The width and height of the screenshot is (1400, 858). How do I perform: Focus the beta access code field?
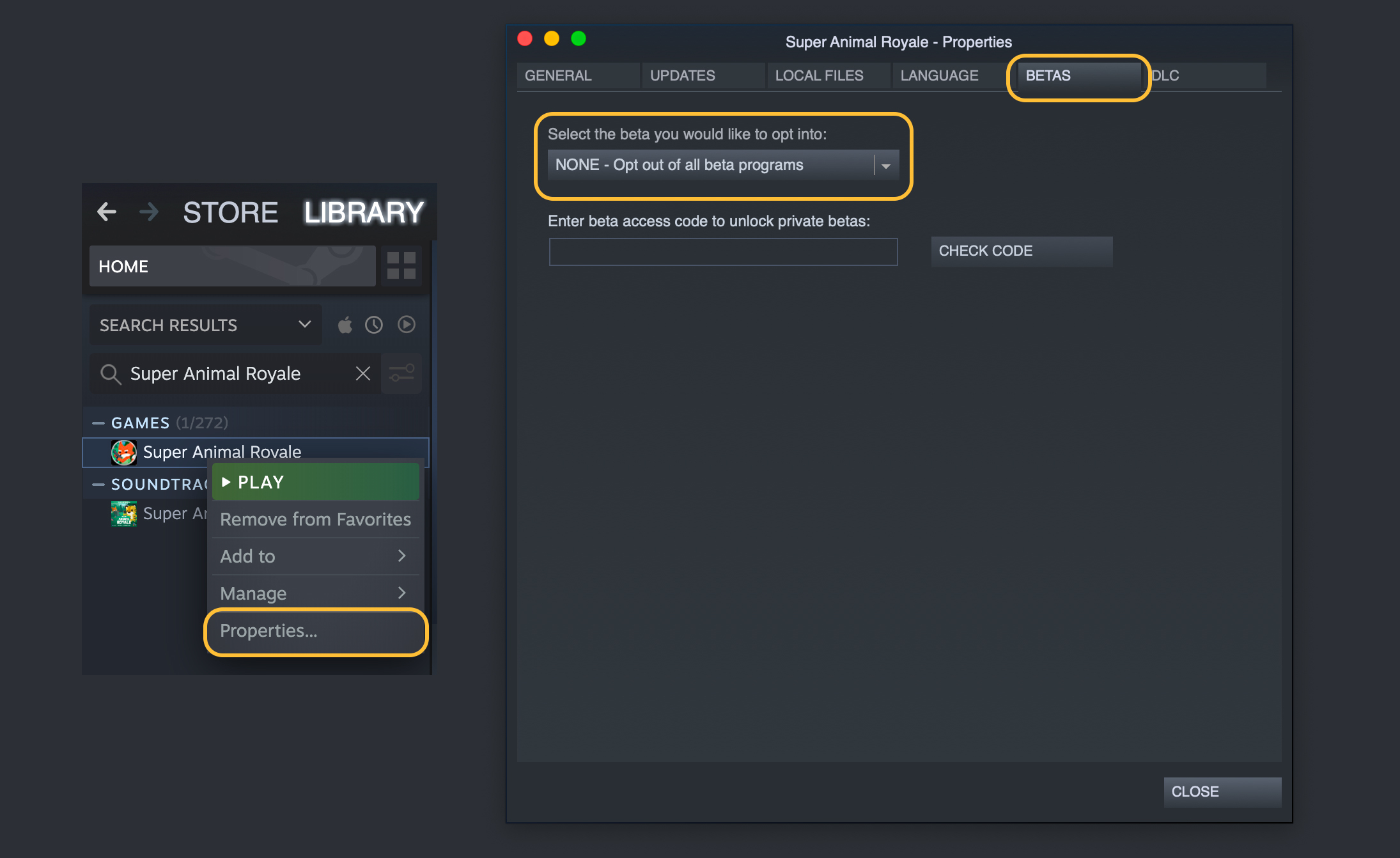tap(723, 252)
